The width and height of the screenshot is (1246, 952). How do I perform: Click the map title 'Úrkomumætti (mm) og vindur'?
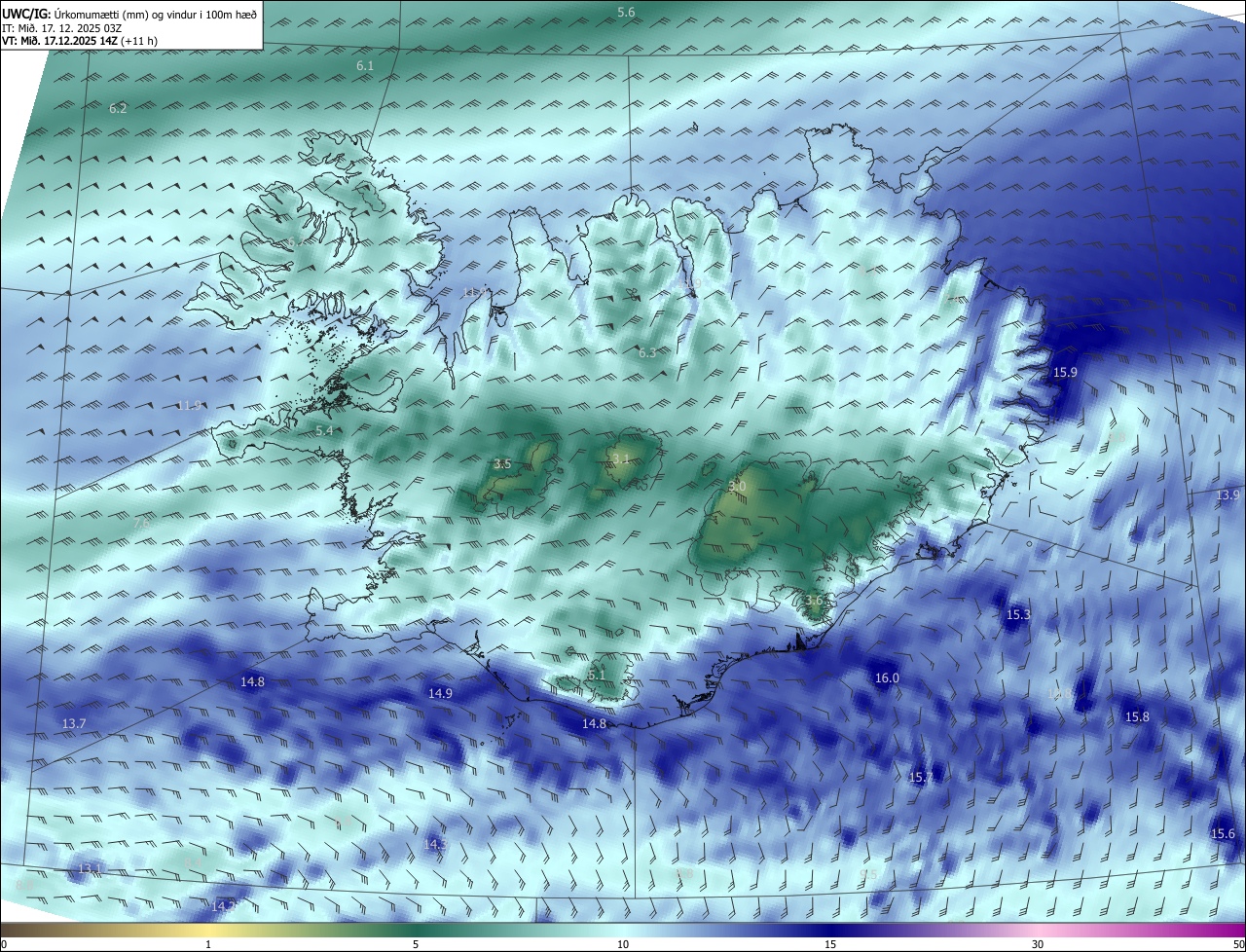[x=126, y=15]
